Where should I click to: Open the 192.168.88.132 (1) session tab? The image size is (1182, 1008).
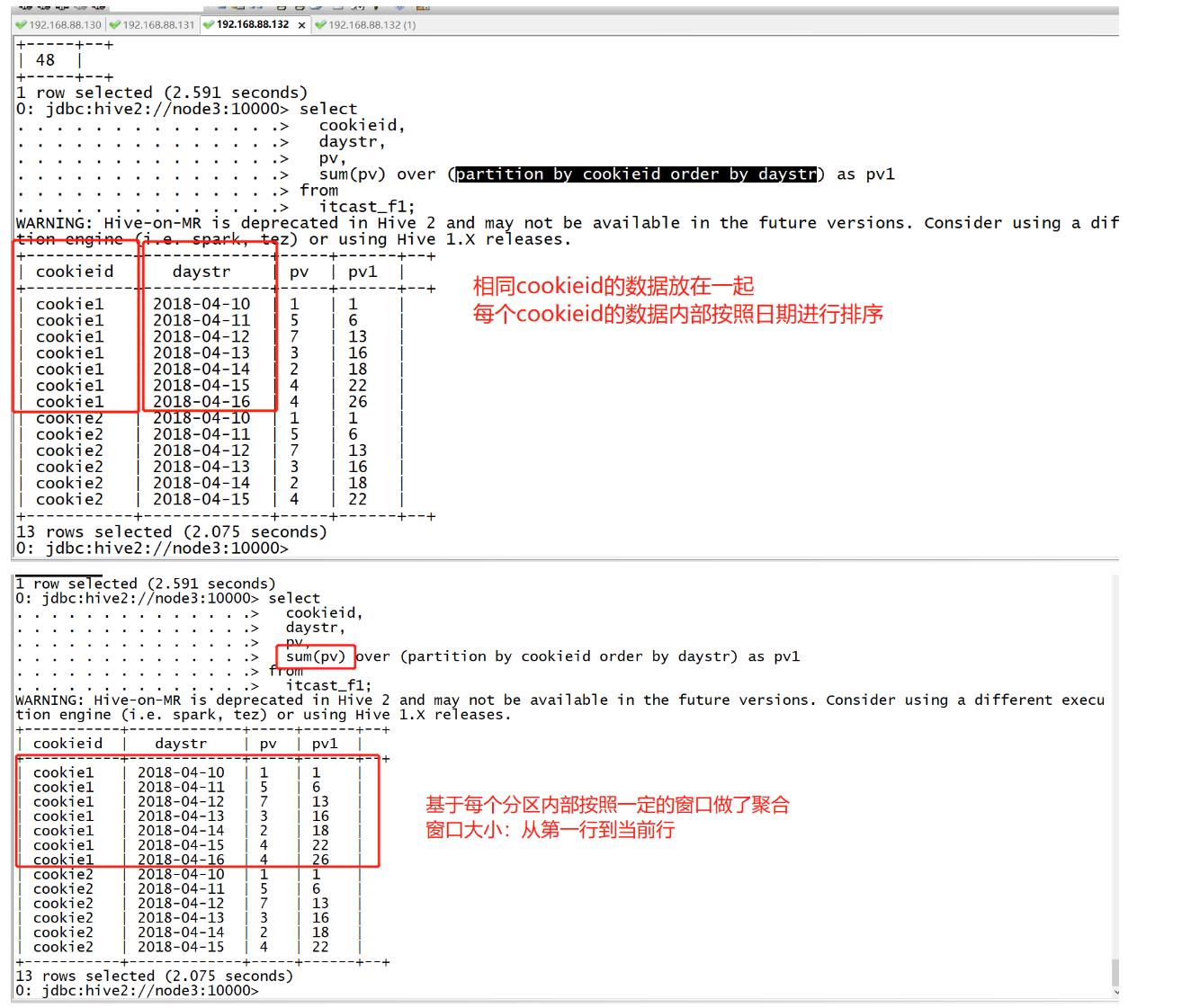coord(365,25)
